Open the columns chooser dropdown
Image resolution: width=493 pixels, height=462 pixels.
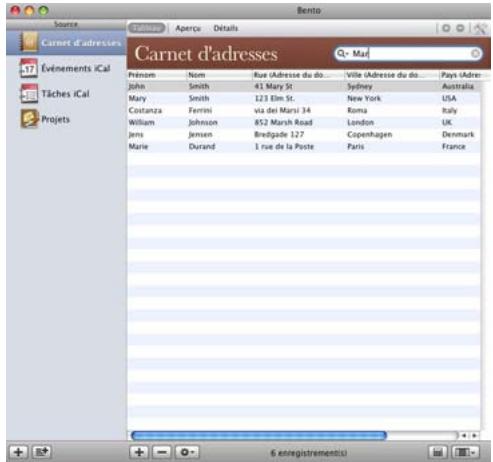click(465, 452)
